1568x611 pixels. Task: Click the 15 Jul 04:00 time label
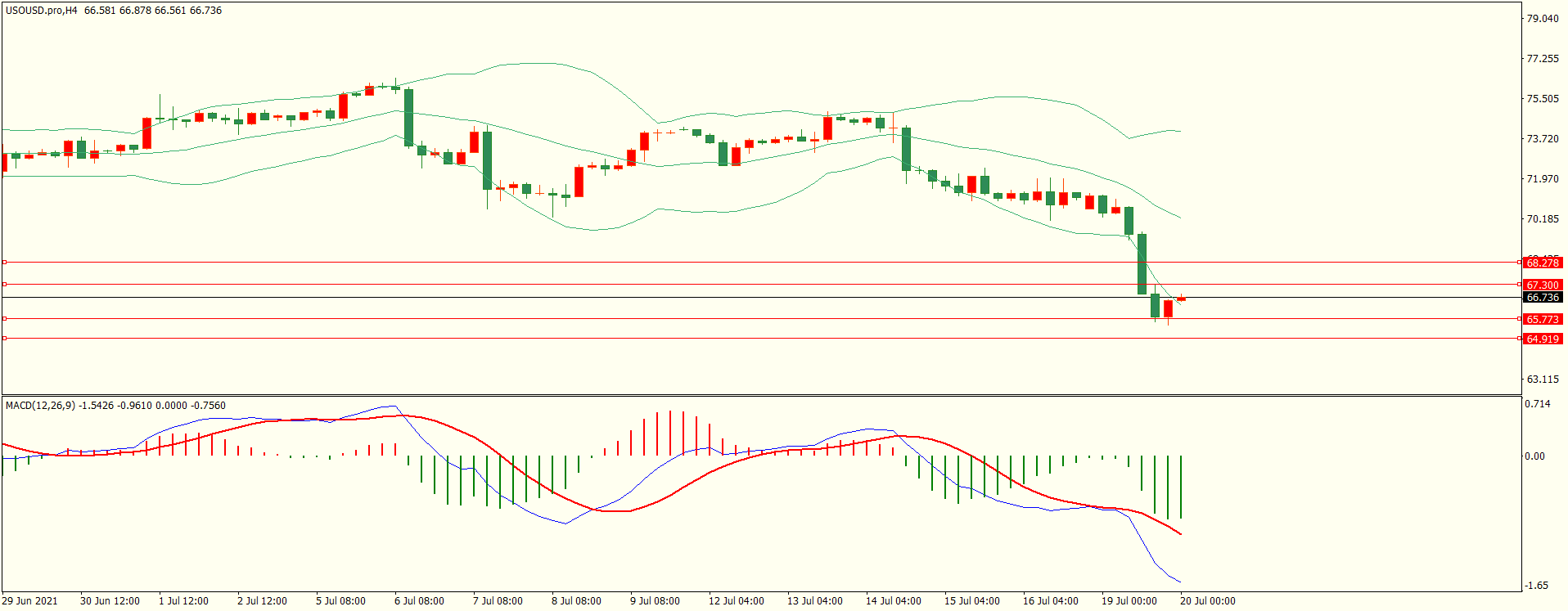tap(972, 601)
